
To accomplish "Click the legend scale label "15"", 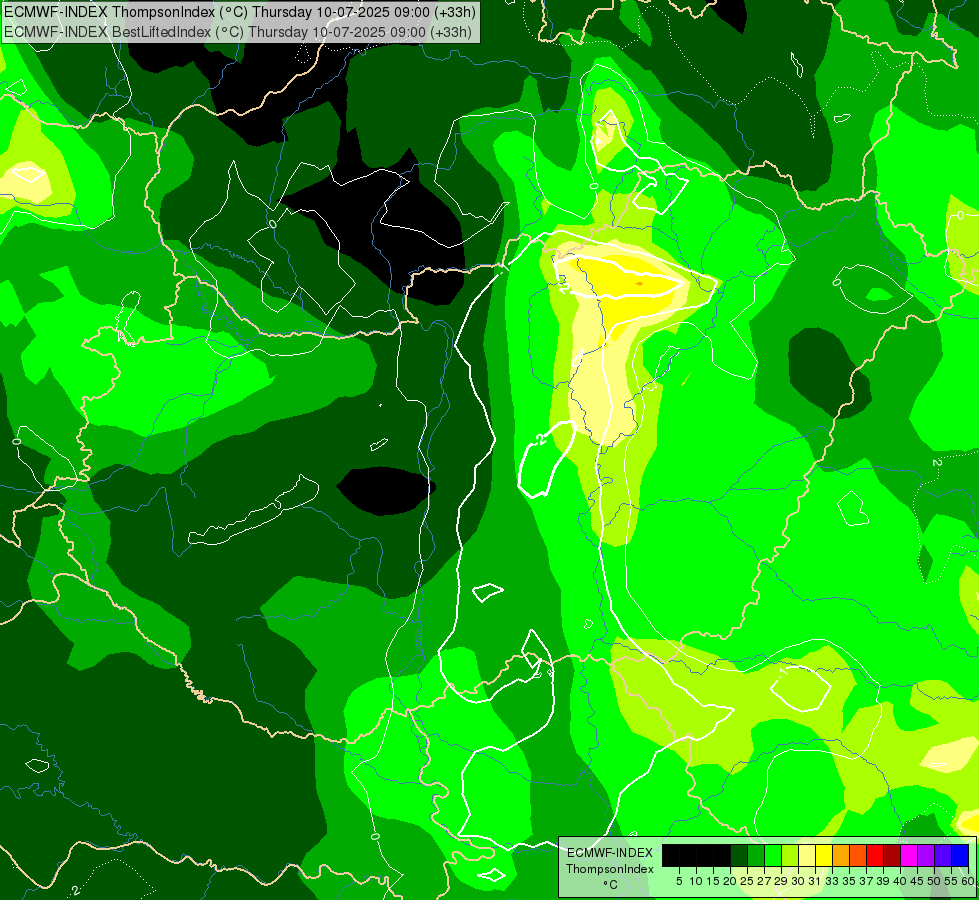I will tap(713, 881).
